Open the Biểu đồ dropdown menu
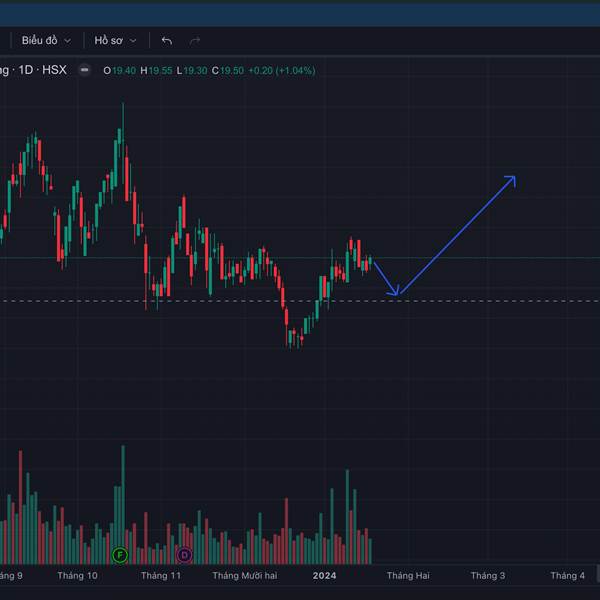The width and height of the screenshot is (600, 600). [x=46, y=40]
